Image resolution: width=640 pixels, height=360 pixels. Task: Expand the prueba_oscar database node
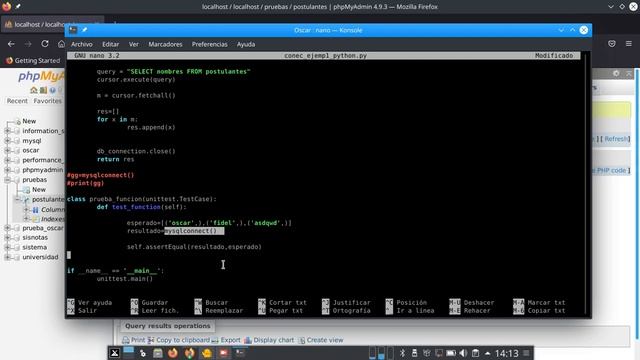(x=7, y=228)
